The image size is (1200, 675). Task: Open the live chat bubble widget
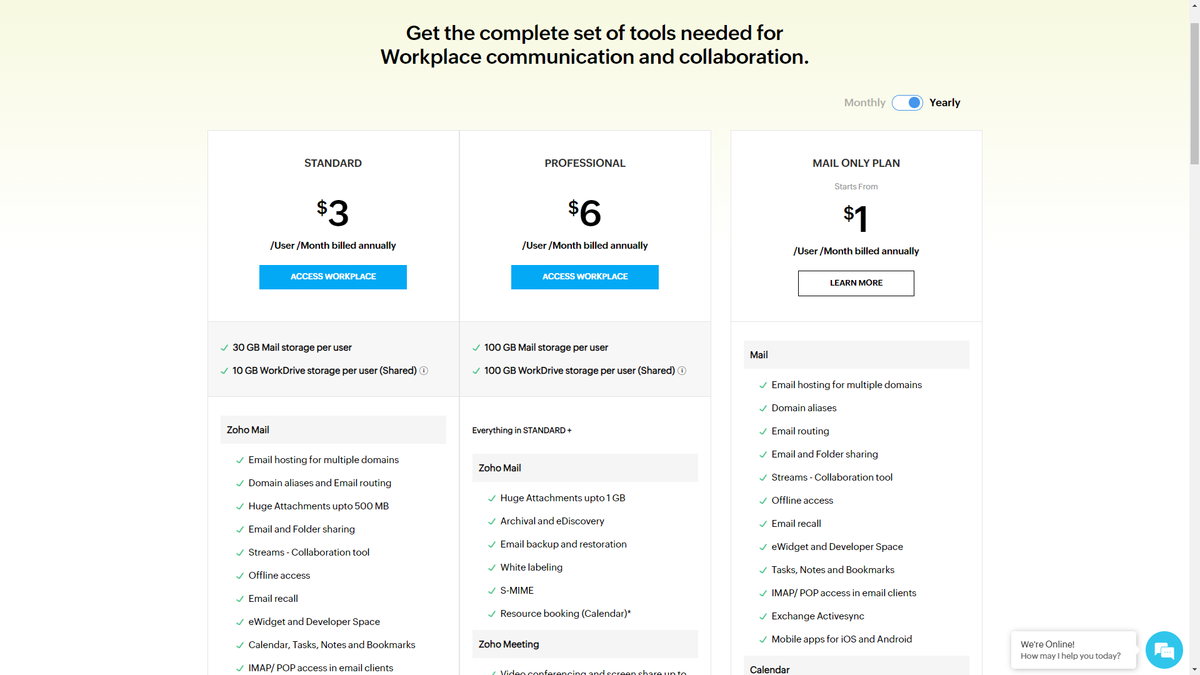(1163, 650)
